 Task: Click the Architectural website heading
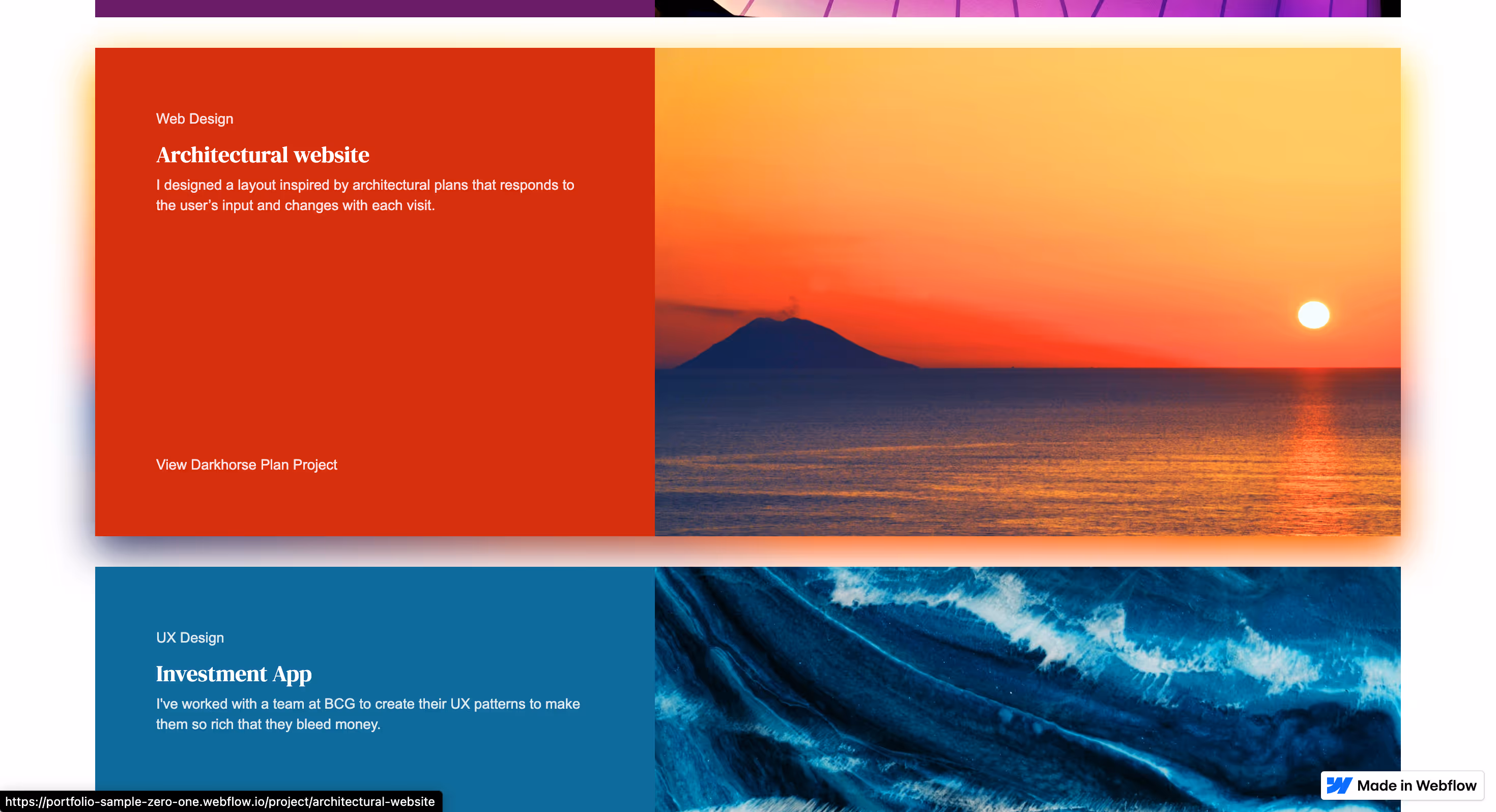pos(263,155)
